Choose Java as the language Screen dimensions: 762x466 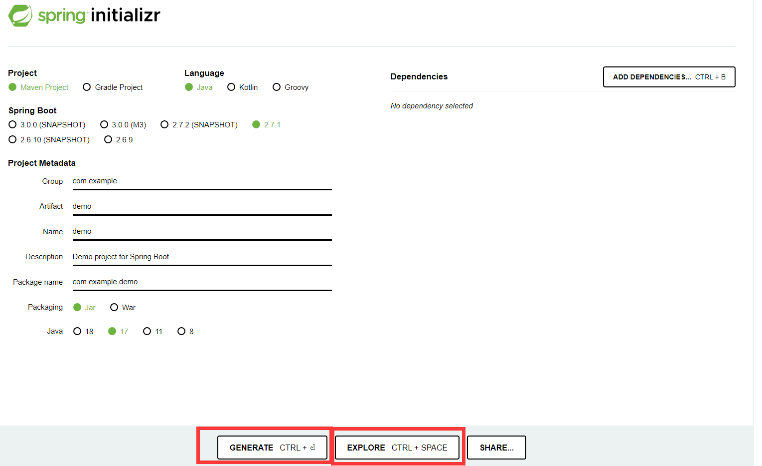tap(199, 87)
